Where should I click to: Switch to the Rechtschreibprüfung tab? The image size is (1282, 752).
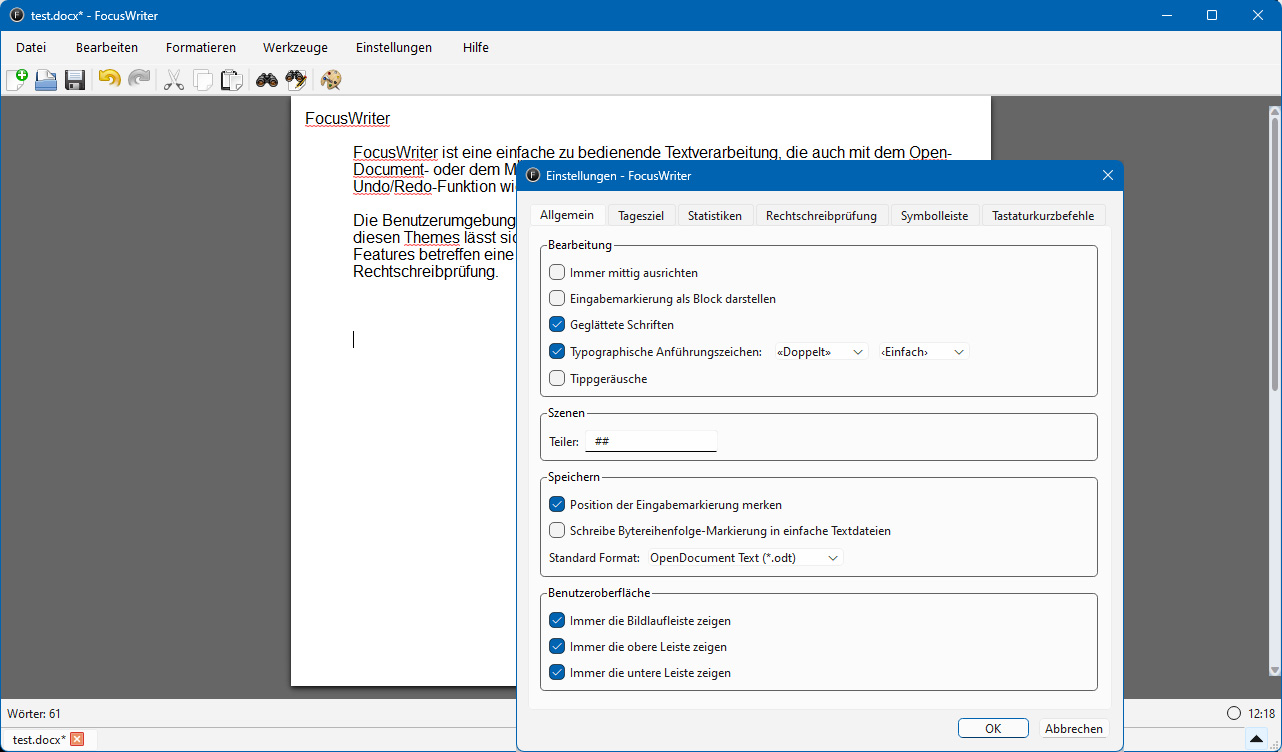click(821, 215)
